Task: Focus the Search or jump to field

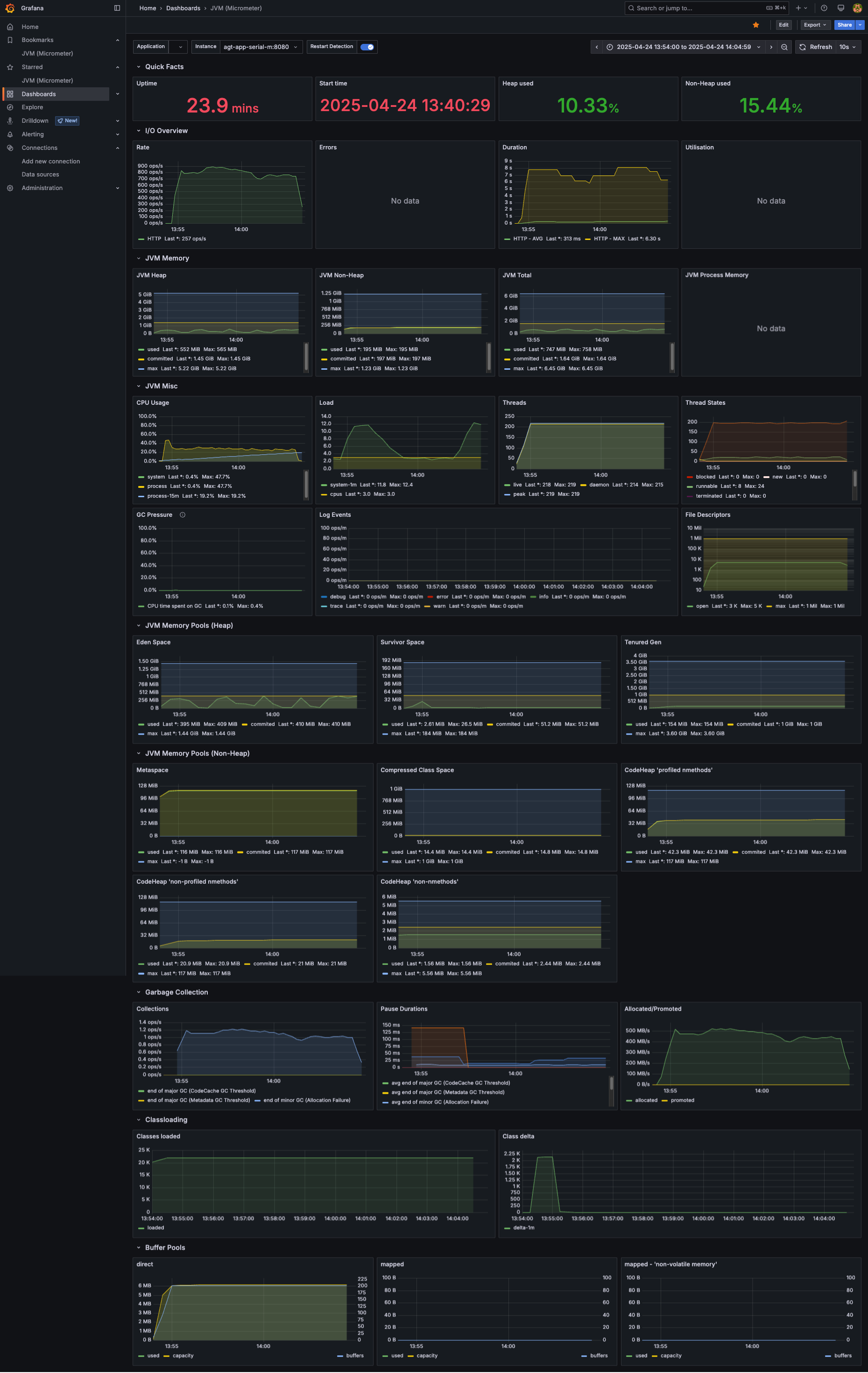Action: coord(706,8)
